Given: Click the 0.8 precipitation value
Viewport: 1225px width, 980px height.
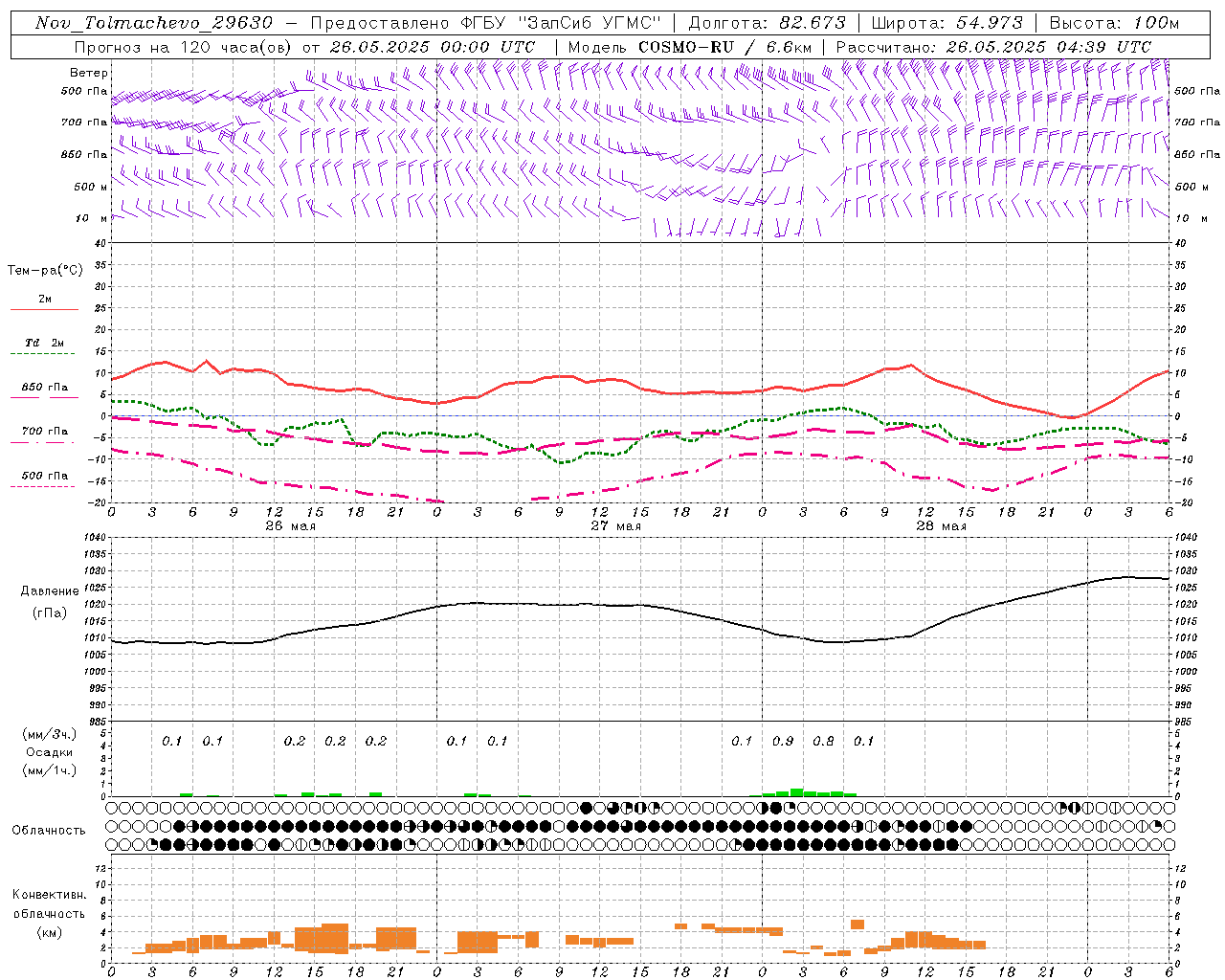Looking at the screenshot, I should pyautogui.click(x=823, y=742).
